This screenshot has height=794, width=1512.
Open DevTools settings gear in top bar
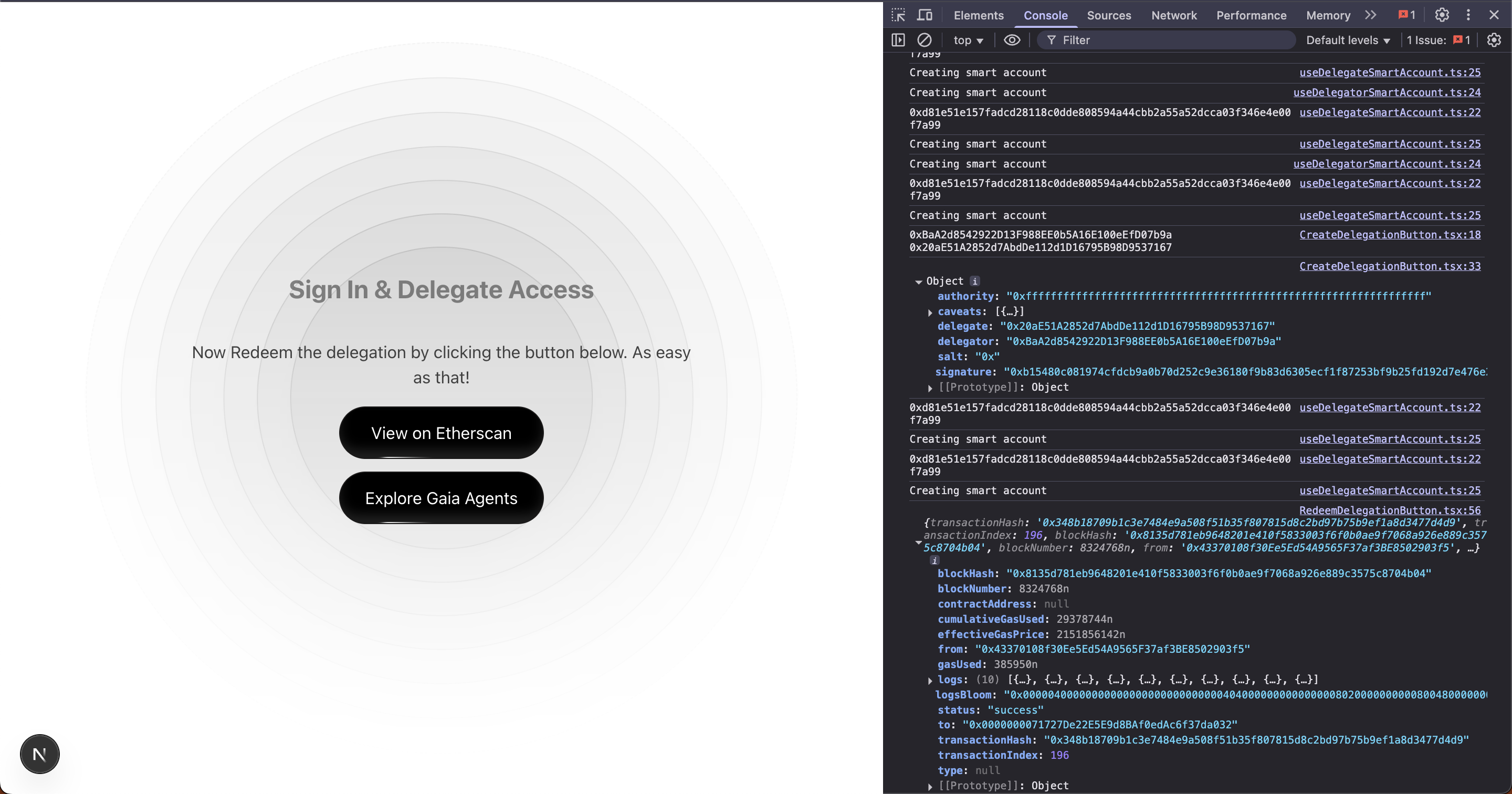[x=1442, y=15]
